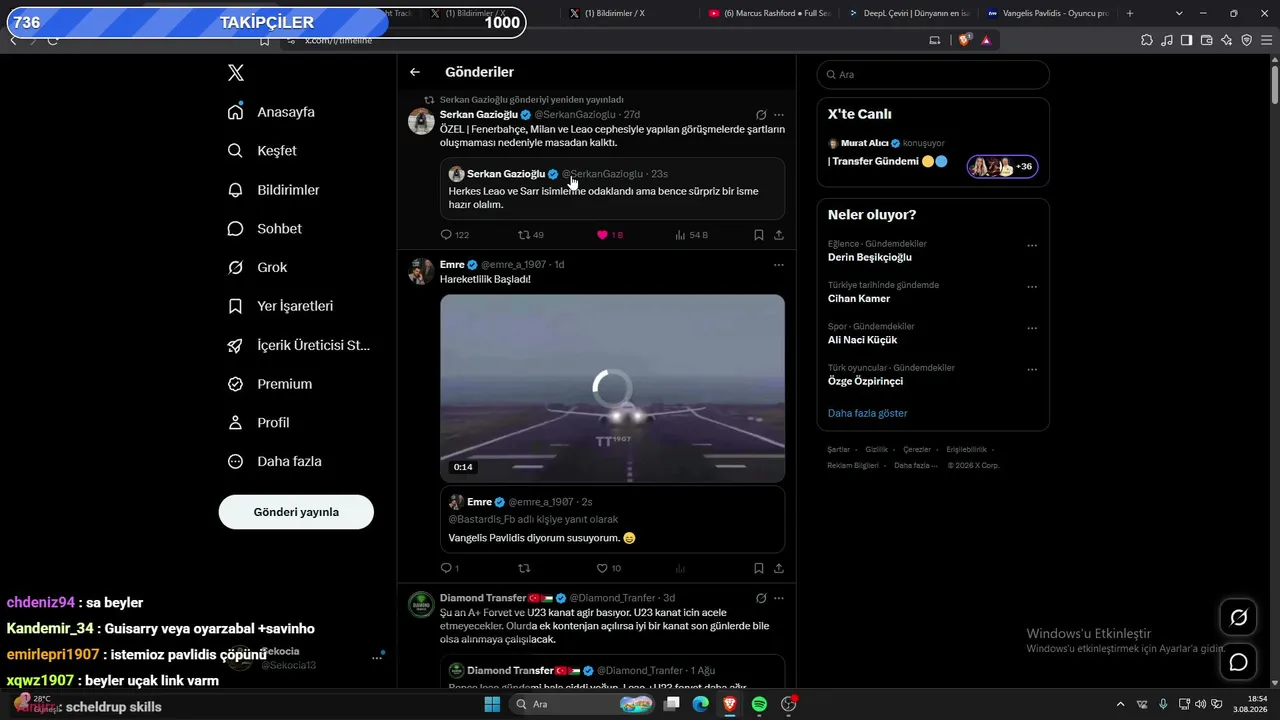Click the Gönderi yayınla button
The image size is (1280, 720).
pos(296,512)
